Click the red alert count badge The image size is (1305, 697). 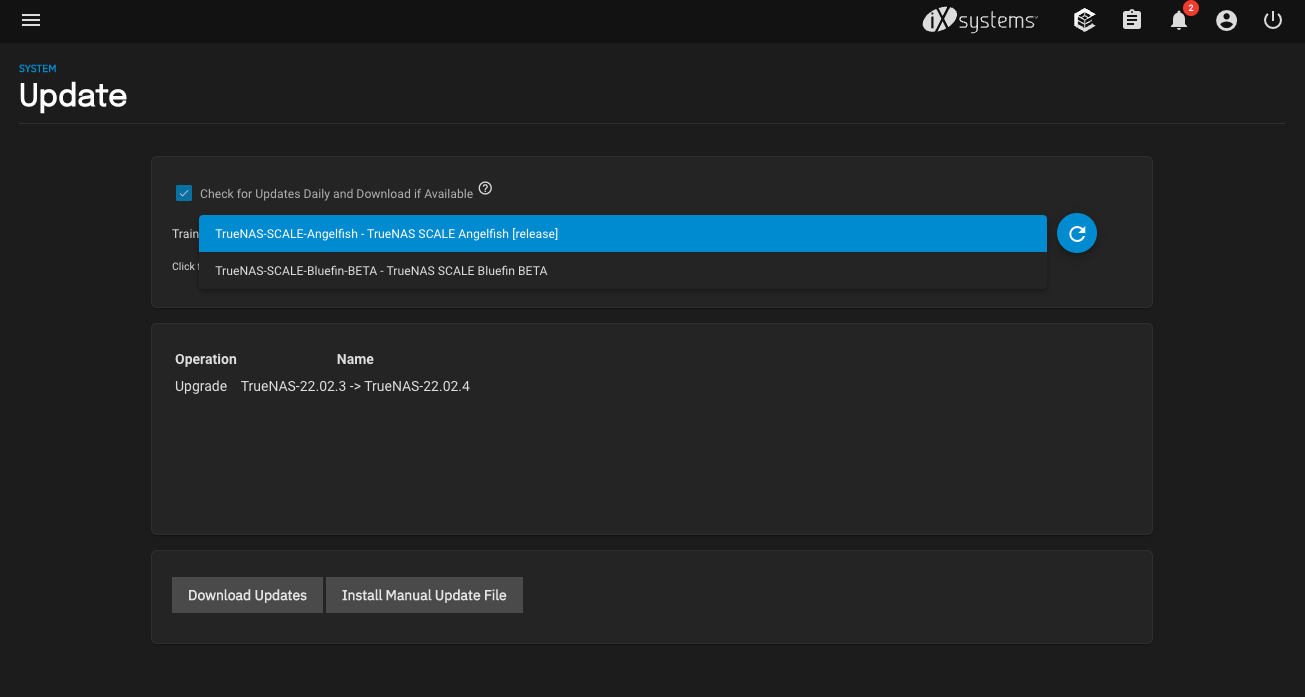[1190, 9]
